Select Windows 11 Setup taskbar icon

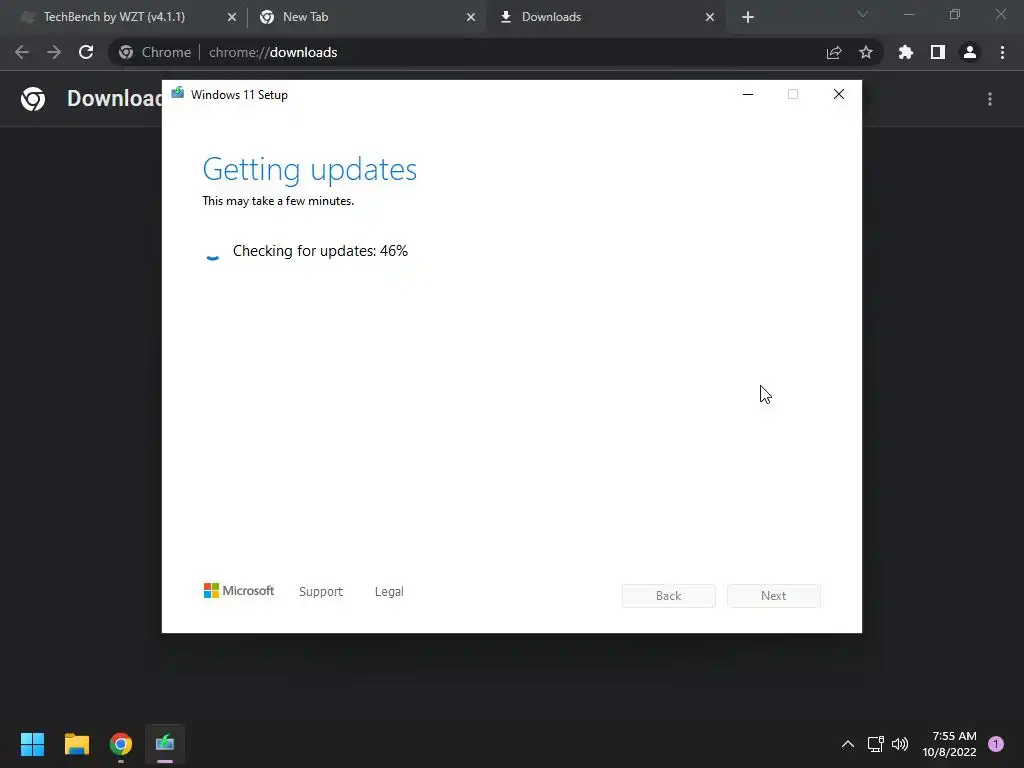point(165,744)
